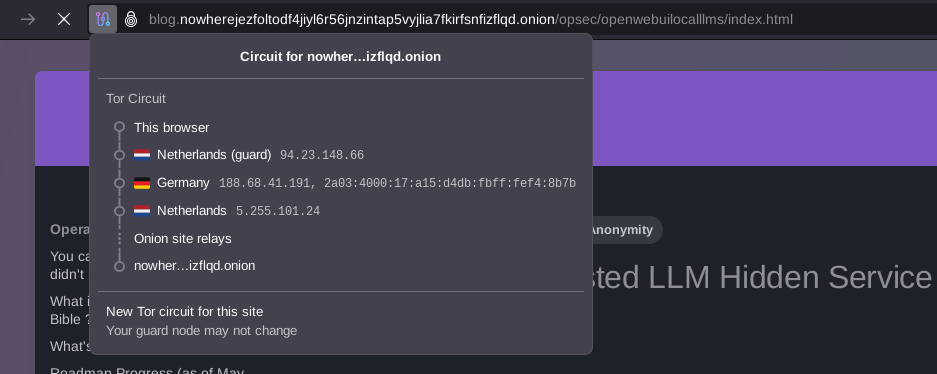Click the Anonymity tag pill
Screen dimensions: 937x374
click(x=621, y=230)
